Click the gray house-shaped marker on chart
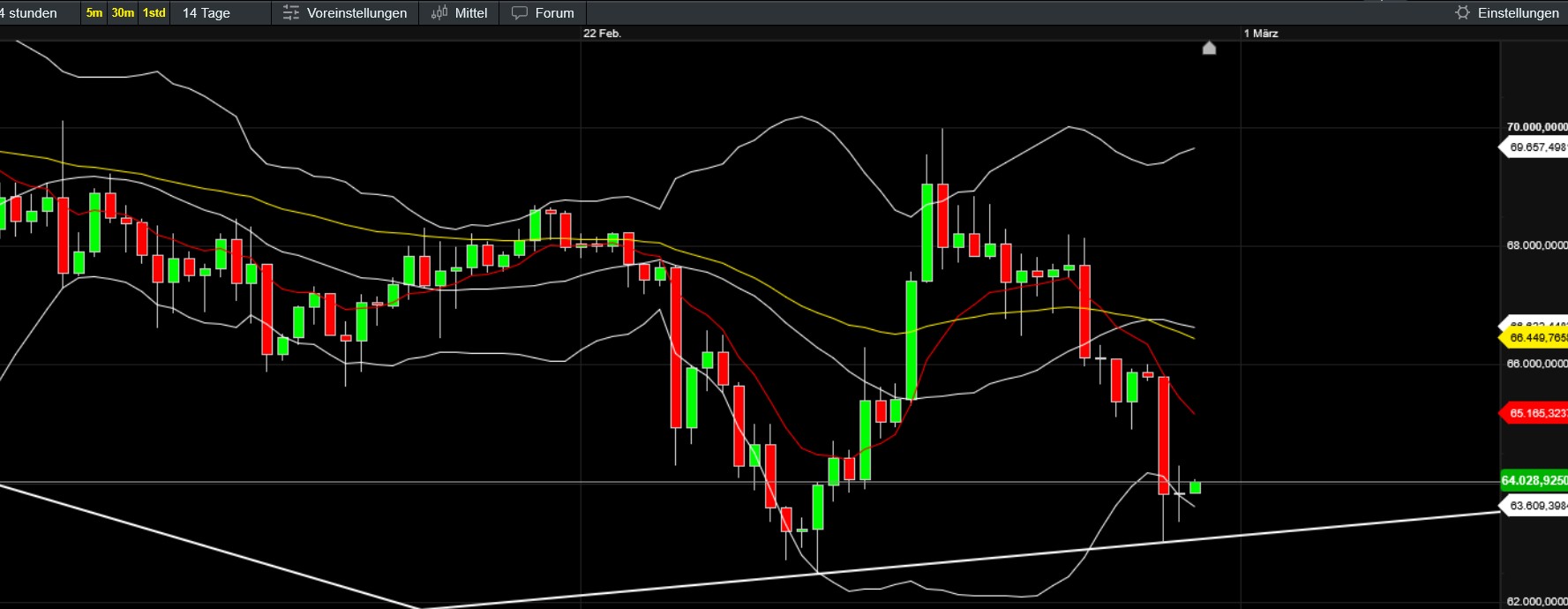Image resolution: width=1568 pixels, height=609 pixels. (x=1209, y=48)
